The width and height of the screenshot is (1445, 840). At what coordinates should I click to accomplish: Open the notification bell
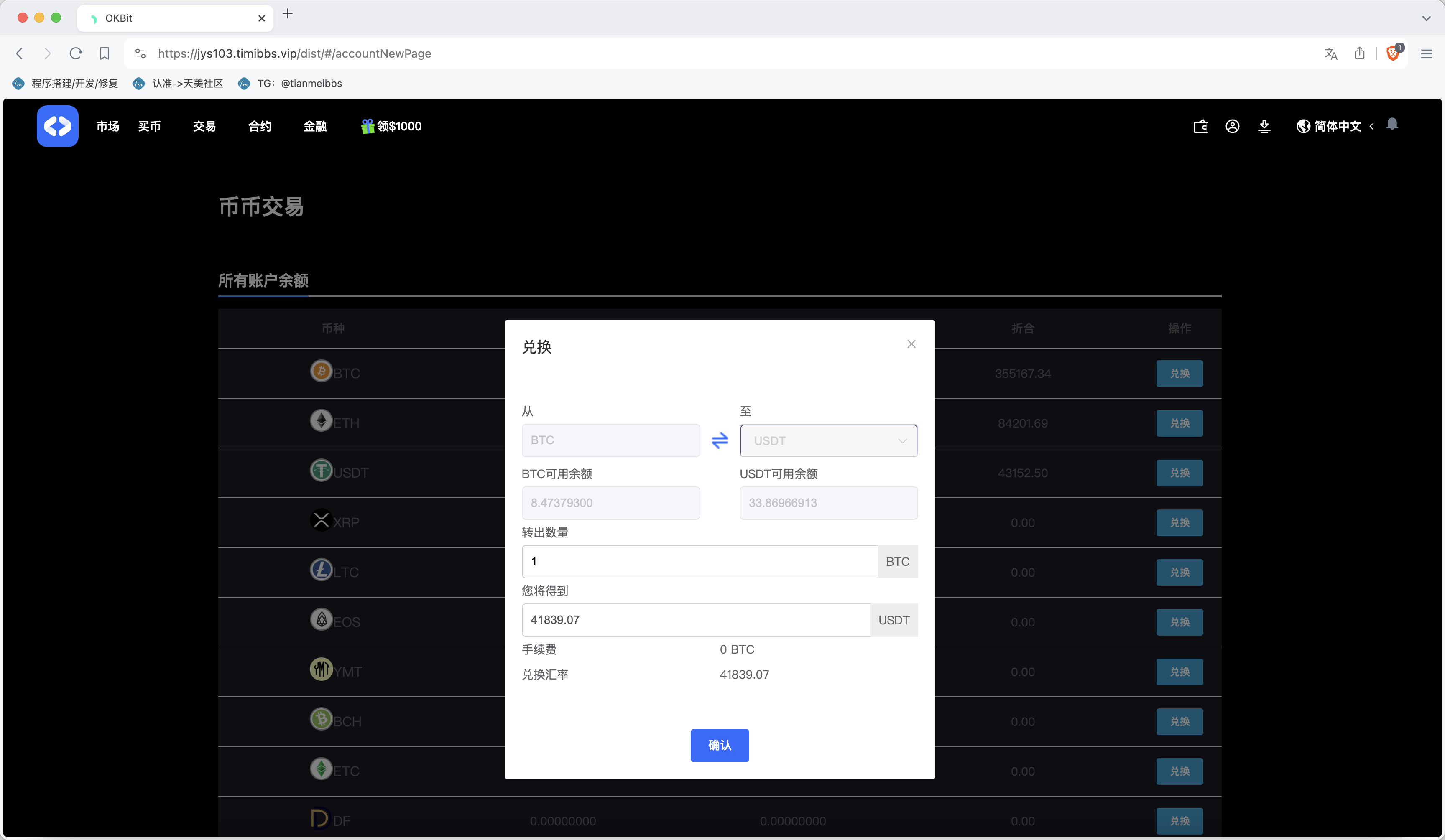click(x=1392, y=125)
